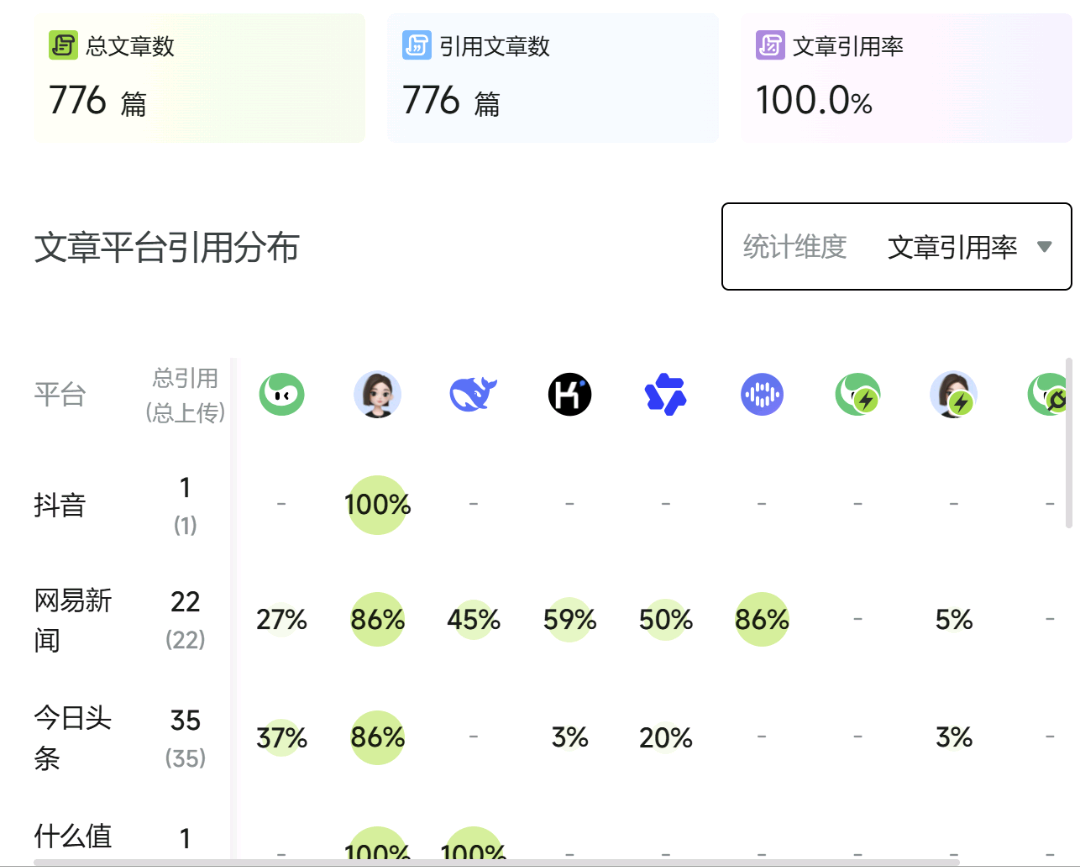Image resolution: width=1080 pixels, height=867 pixels.
Task: Select the purple sound-wave model icon
Action: coord(762,395)
